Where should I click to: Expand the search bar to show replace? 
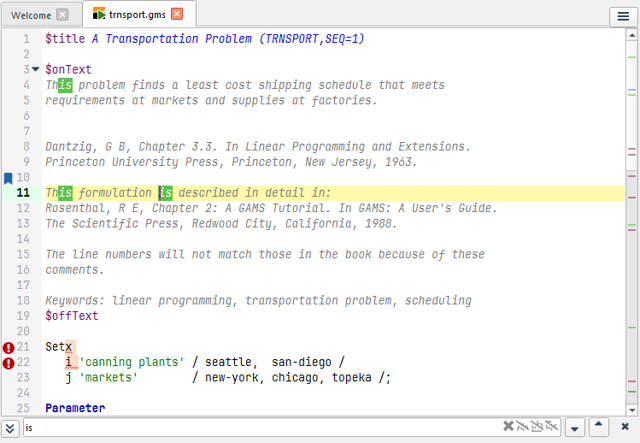coord(10,428)
